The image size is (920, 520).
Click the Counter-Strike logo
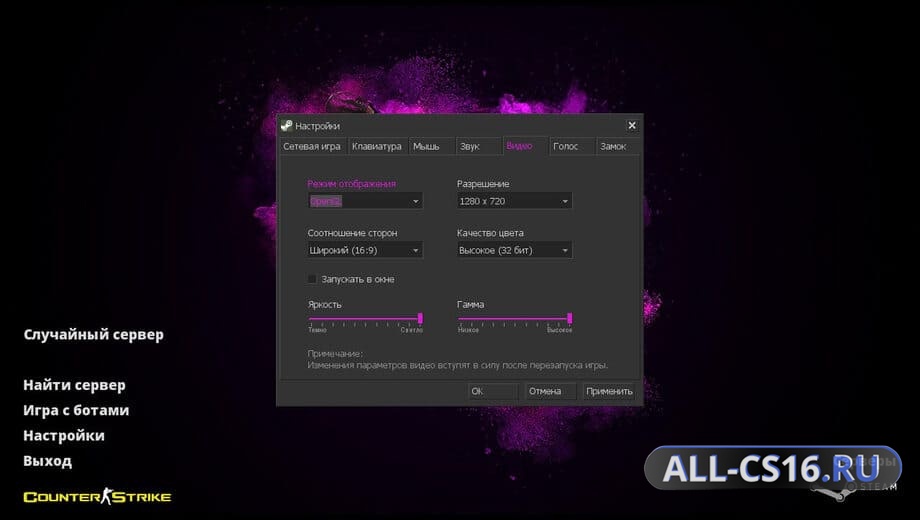[97, 497]
